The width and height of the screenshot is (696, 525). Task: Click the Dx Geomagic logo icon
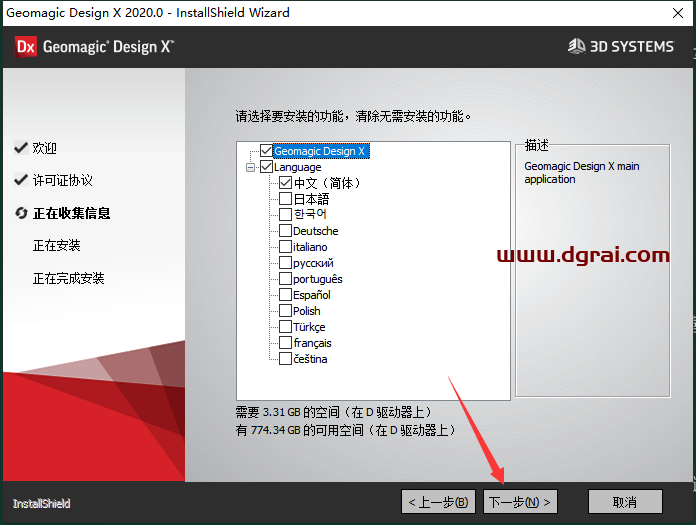point(26,47)
